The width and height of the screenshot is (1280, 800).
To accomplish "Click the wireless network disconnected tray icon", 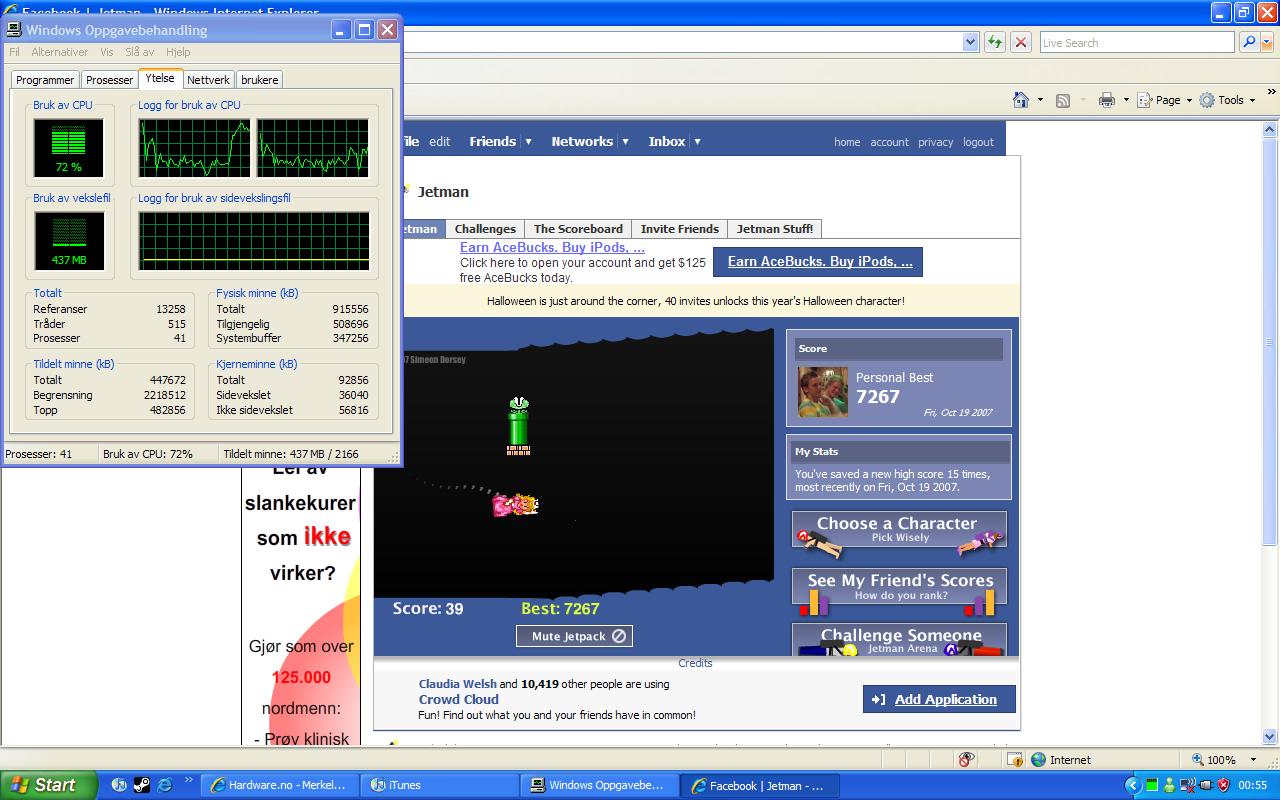I will coord(1187,785).
